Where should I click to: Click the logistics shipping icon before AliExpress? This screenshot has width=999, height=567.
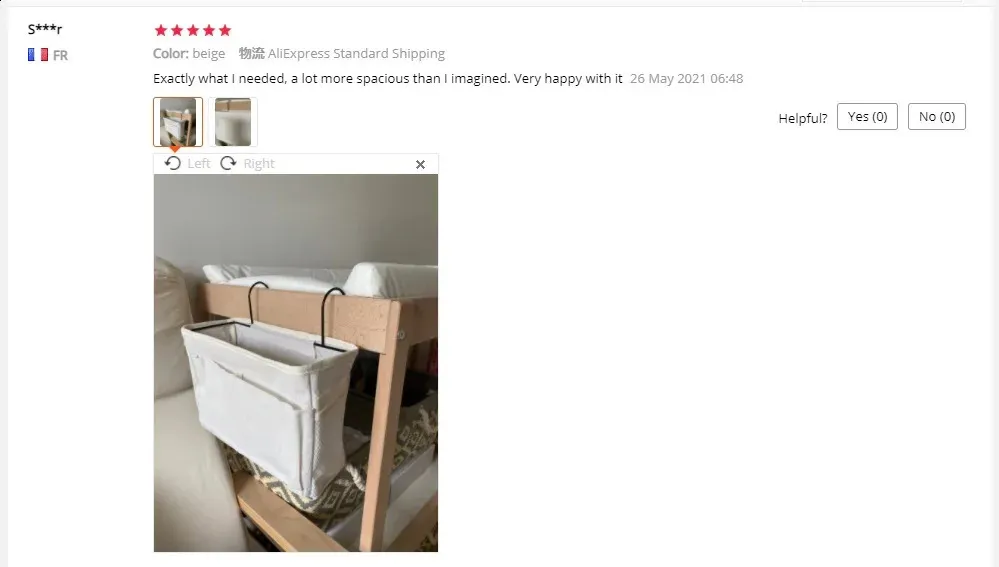tap(252, 54)
